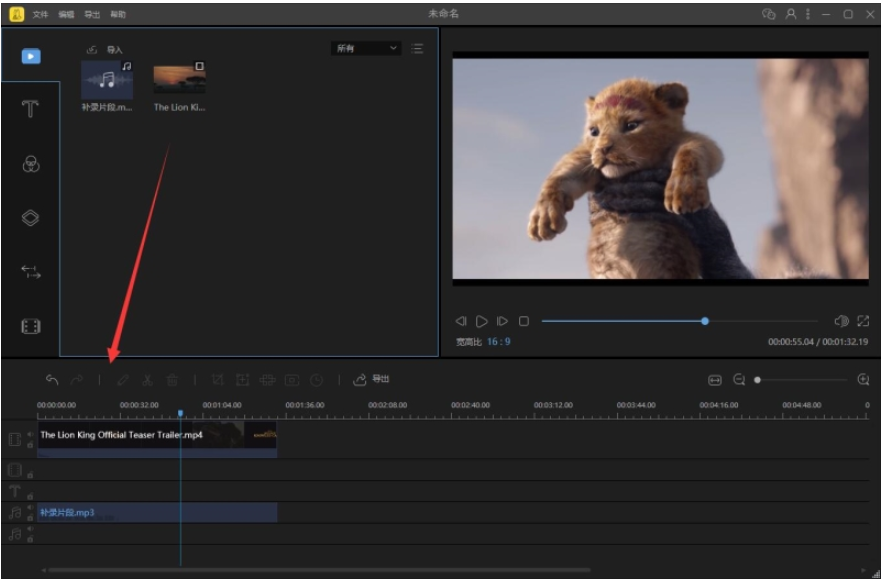Open the 帮助 menu
The height and width of the screenshot is (581, 884).
pos(118,15)
